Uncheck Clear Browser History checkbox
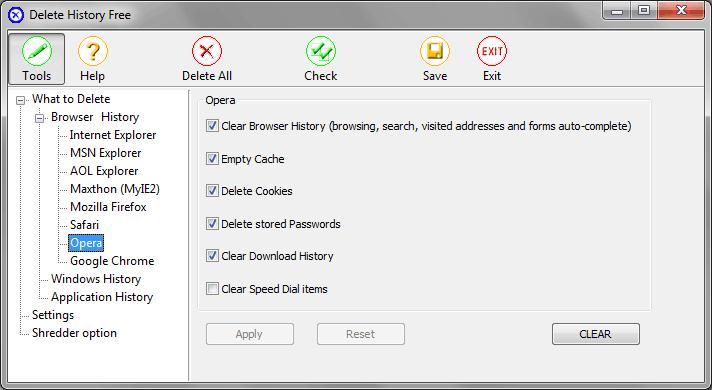Image resolution: width=712 pixels, height=390 pixels. [x=212, y=126]
